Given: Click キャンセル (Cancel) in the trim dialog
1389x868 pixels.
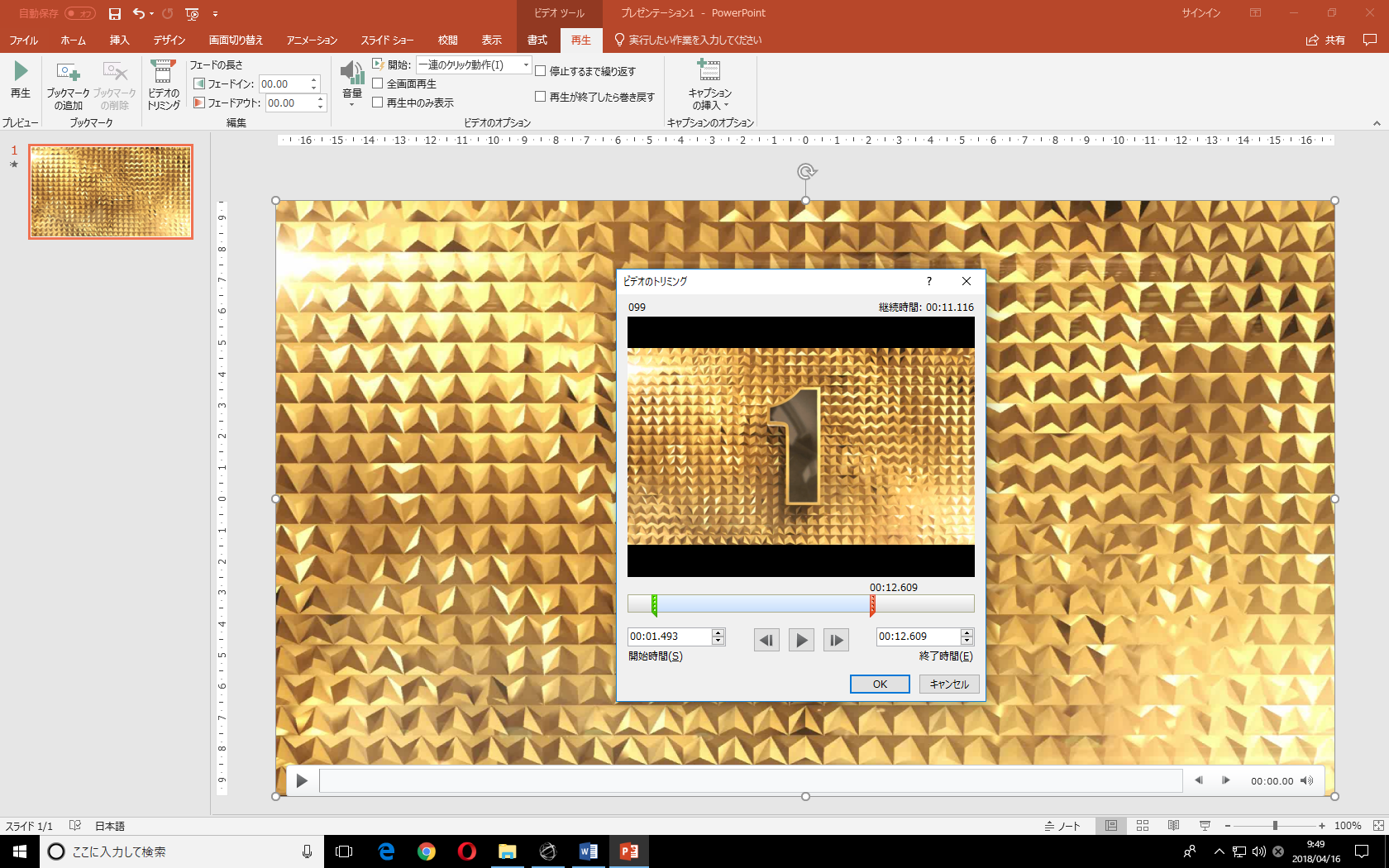Looking at the screenshot, I should click(949, 684).
